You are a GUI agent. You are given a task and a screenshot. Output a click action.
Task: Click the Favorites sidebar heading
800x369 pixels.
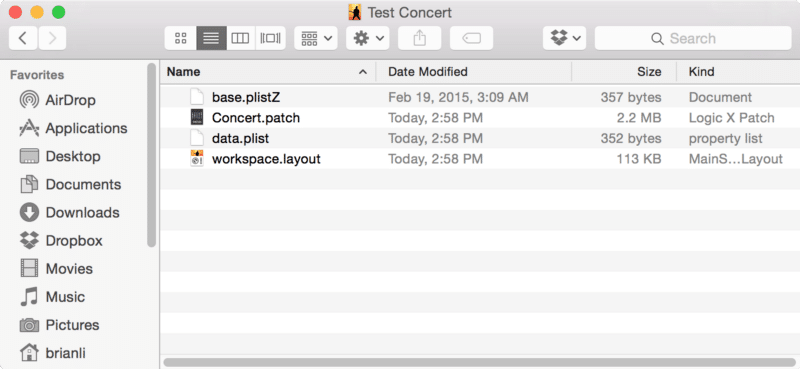click(x=37, y=75)
